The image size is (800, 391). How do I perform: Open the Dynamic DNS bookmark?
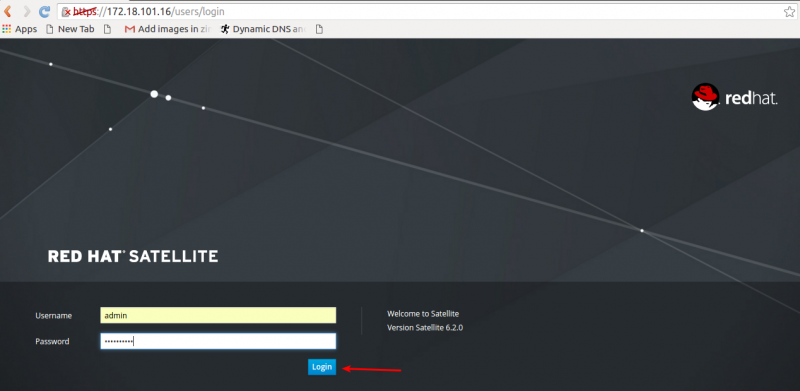pos(263,29)
